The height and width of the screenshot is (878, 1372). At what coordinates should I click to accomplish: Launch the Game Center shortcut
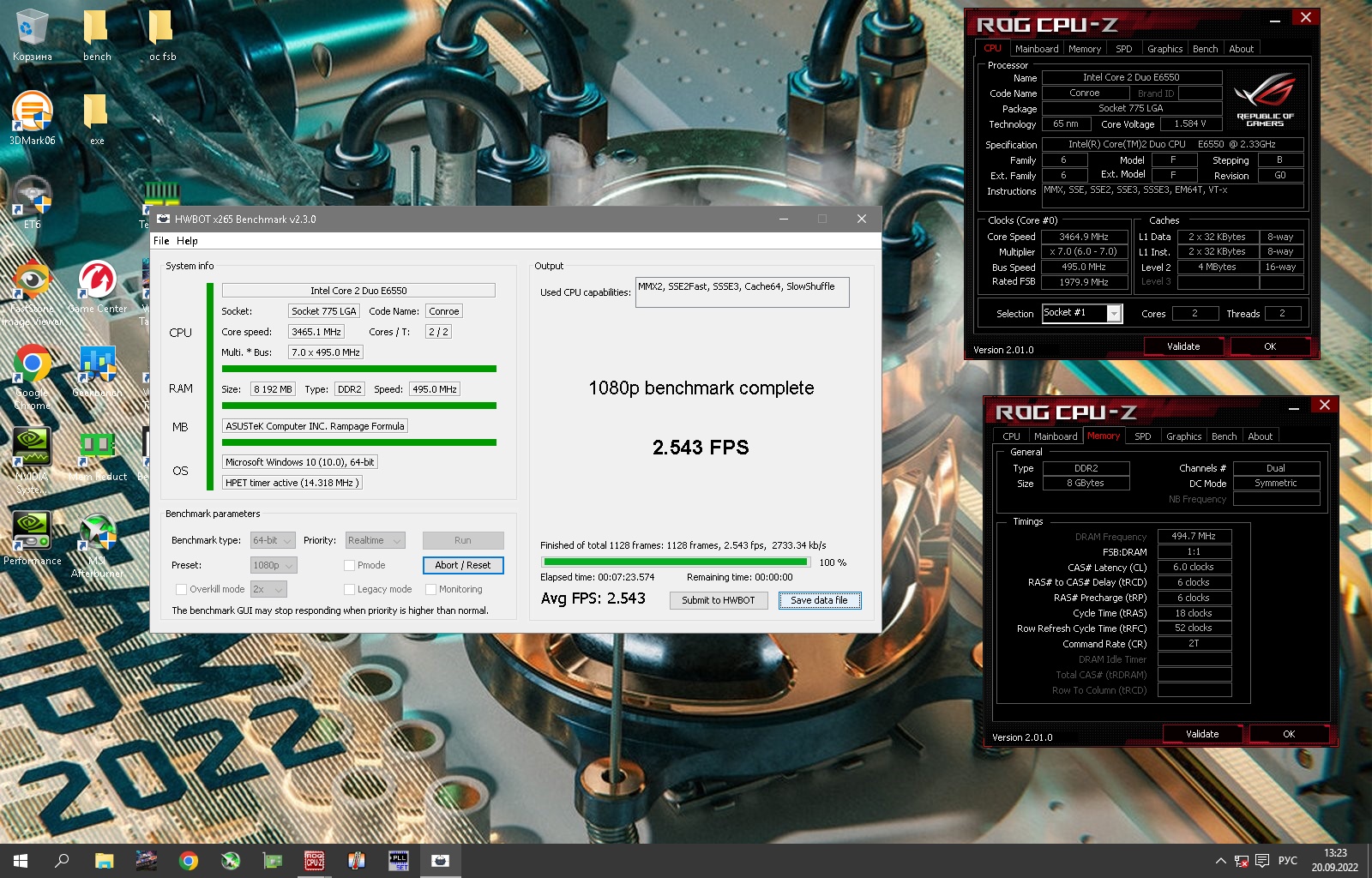(x=97, y=287)
